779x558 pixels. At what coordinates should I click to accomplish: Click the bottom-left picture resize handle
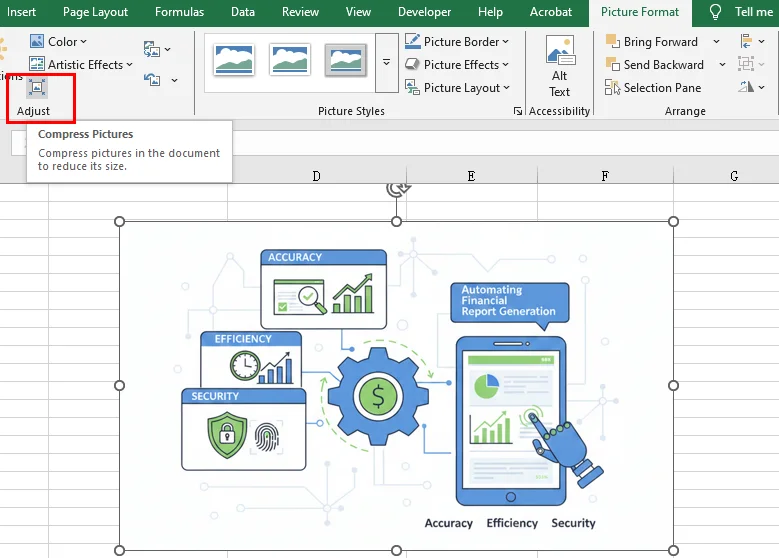coord(119,550)
